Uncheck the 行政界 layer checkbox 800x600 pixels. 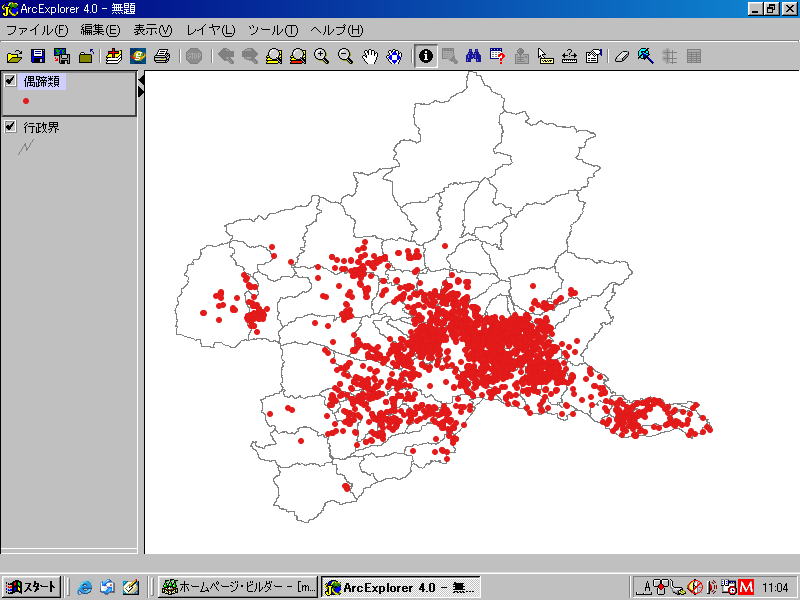pos(11,127)
